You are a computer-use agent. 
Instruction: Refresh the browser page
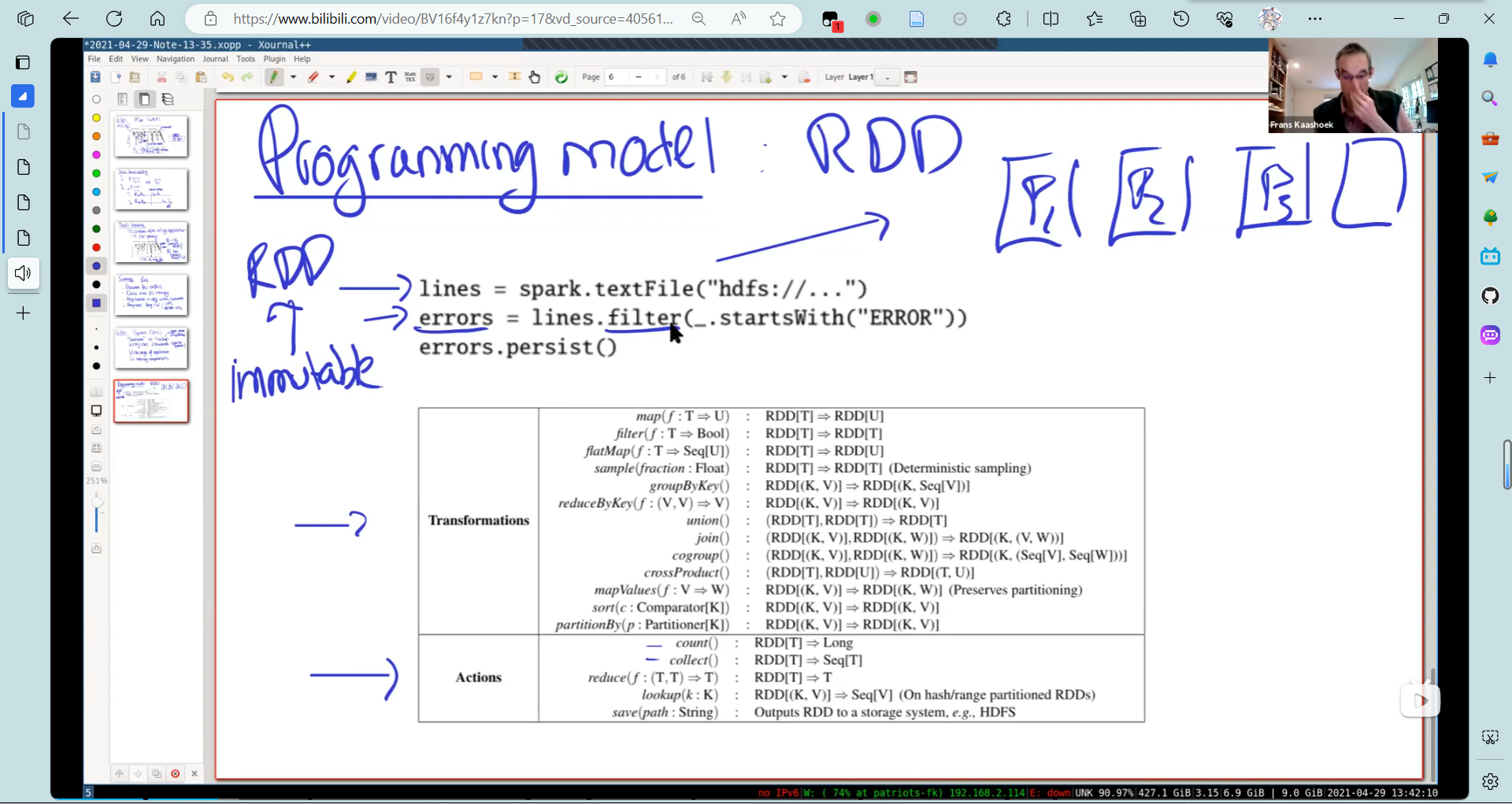point(114,19)
